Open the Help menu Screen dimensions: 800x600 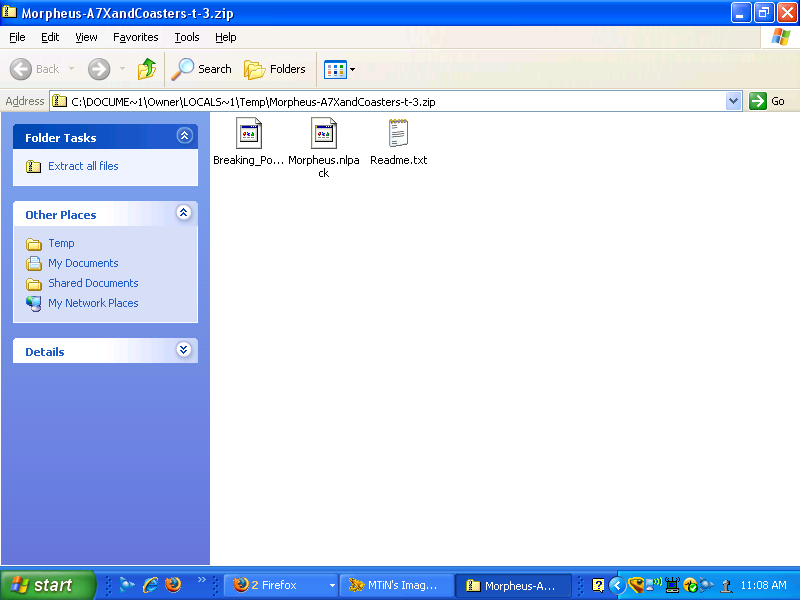pyautogui.click(x=226, y=37)
